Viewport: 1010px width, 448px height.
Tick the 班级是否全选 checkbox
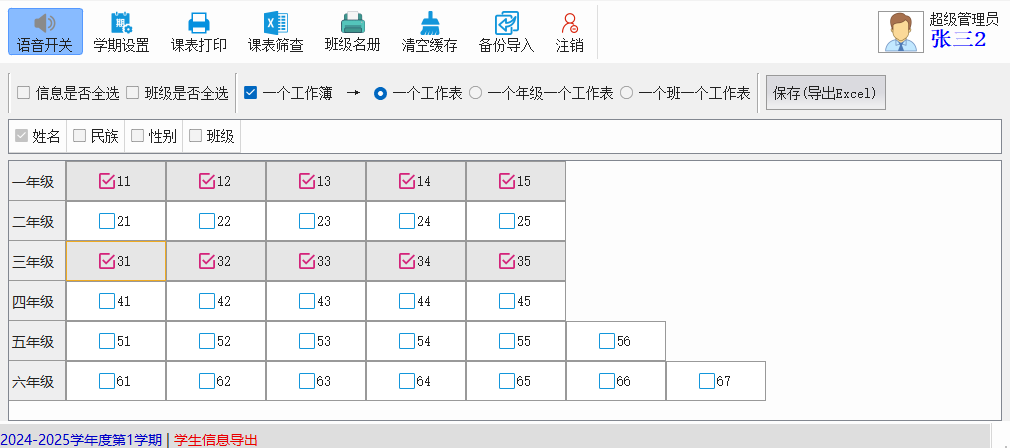point(132,93)
